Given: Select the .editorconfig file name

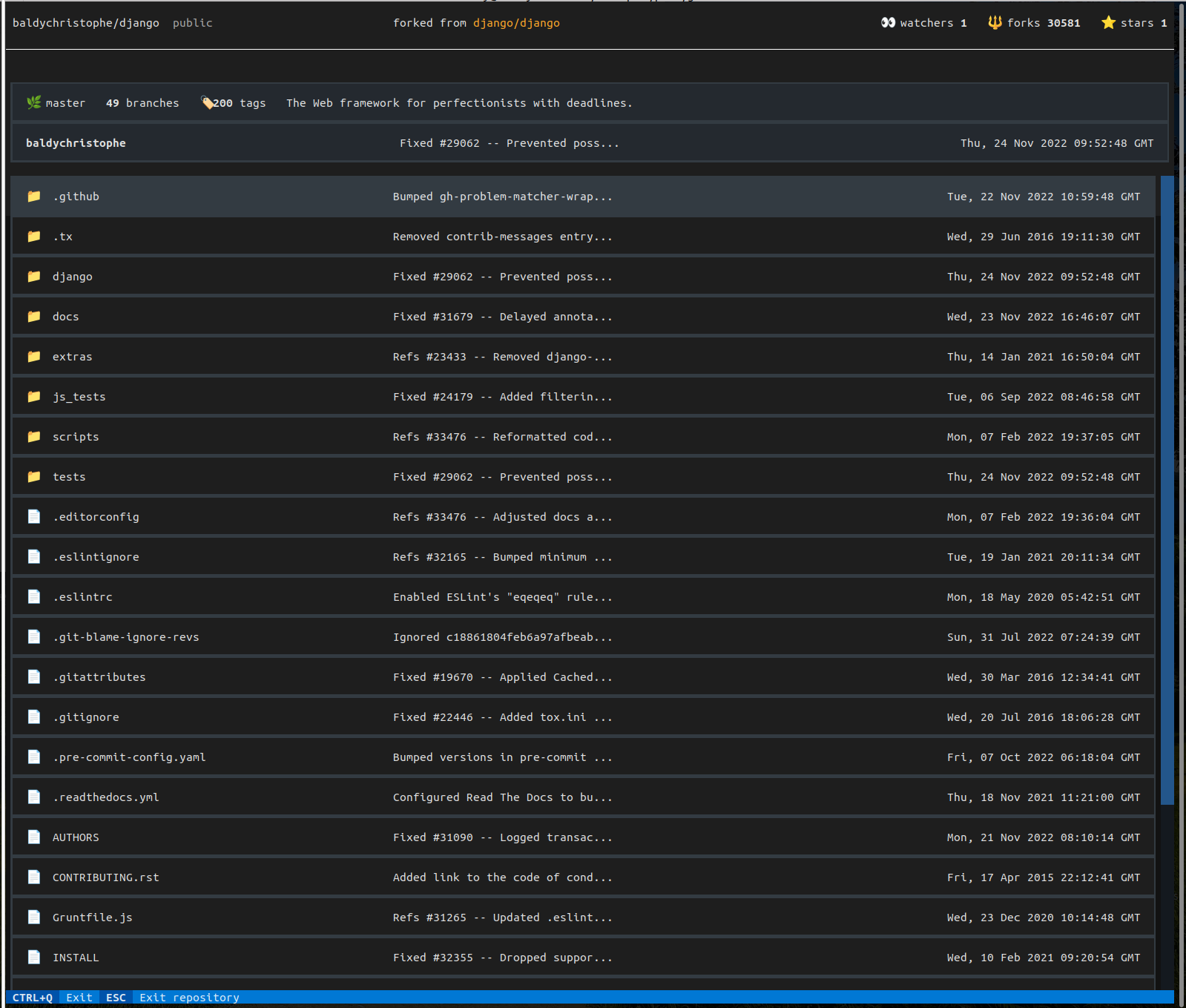Looking at the screenshot, I should click(x=96, y=517).
